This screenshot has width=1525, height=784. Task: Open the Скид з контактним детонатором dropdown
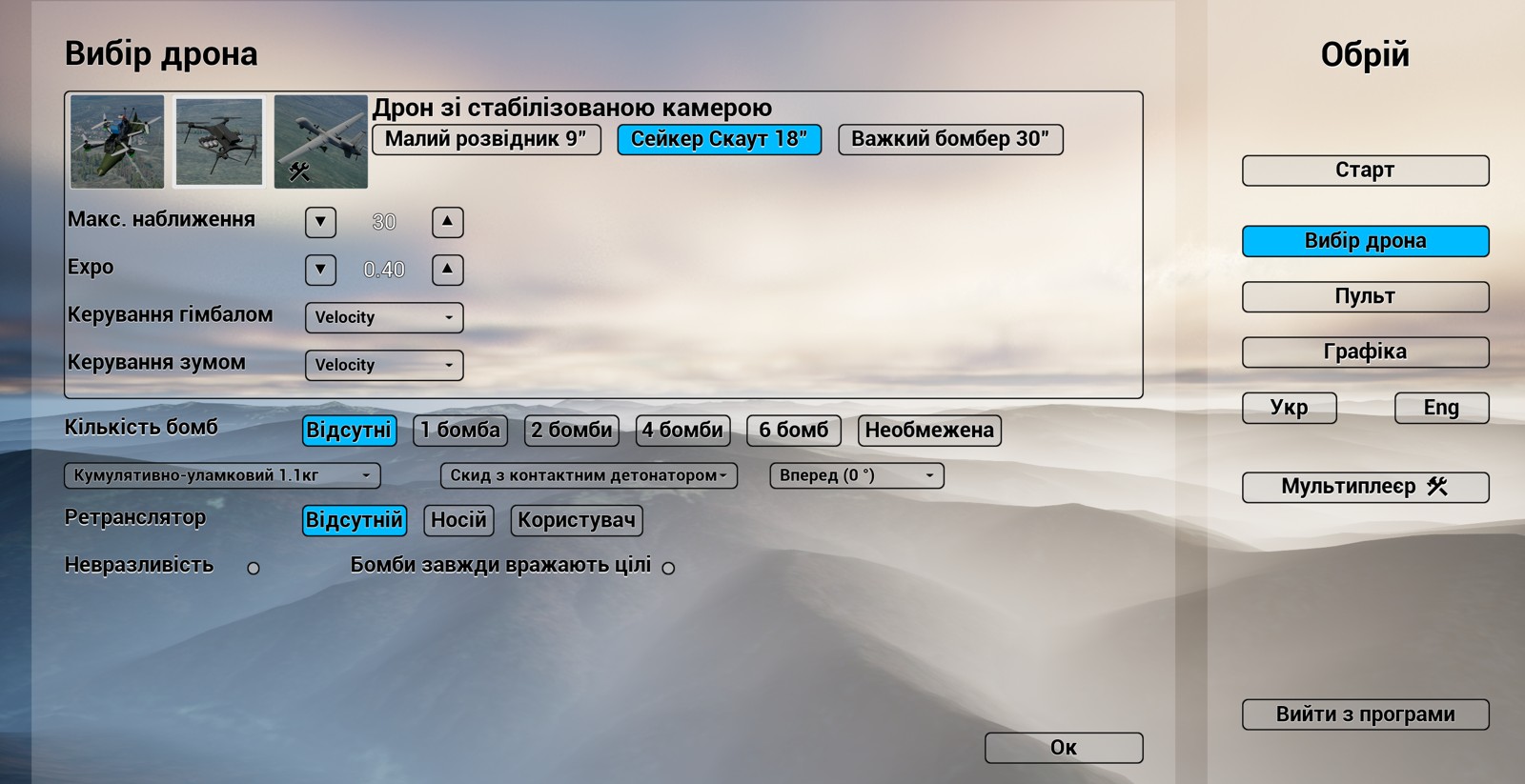pyautogui.click(x=588, y=475)
